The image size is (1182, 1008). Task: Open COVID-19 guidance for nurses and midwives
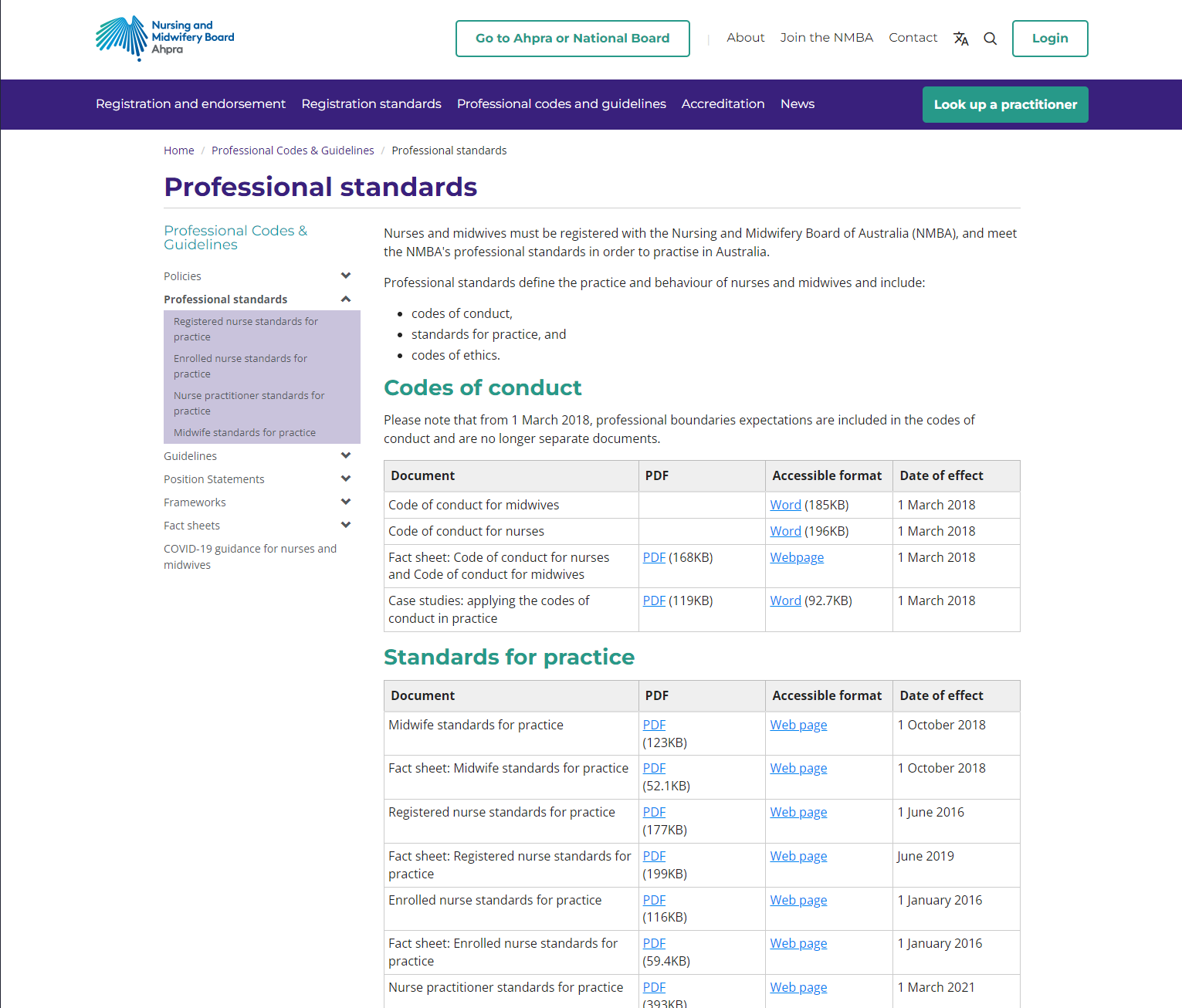[x=249, y=556]
